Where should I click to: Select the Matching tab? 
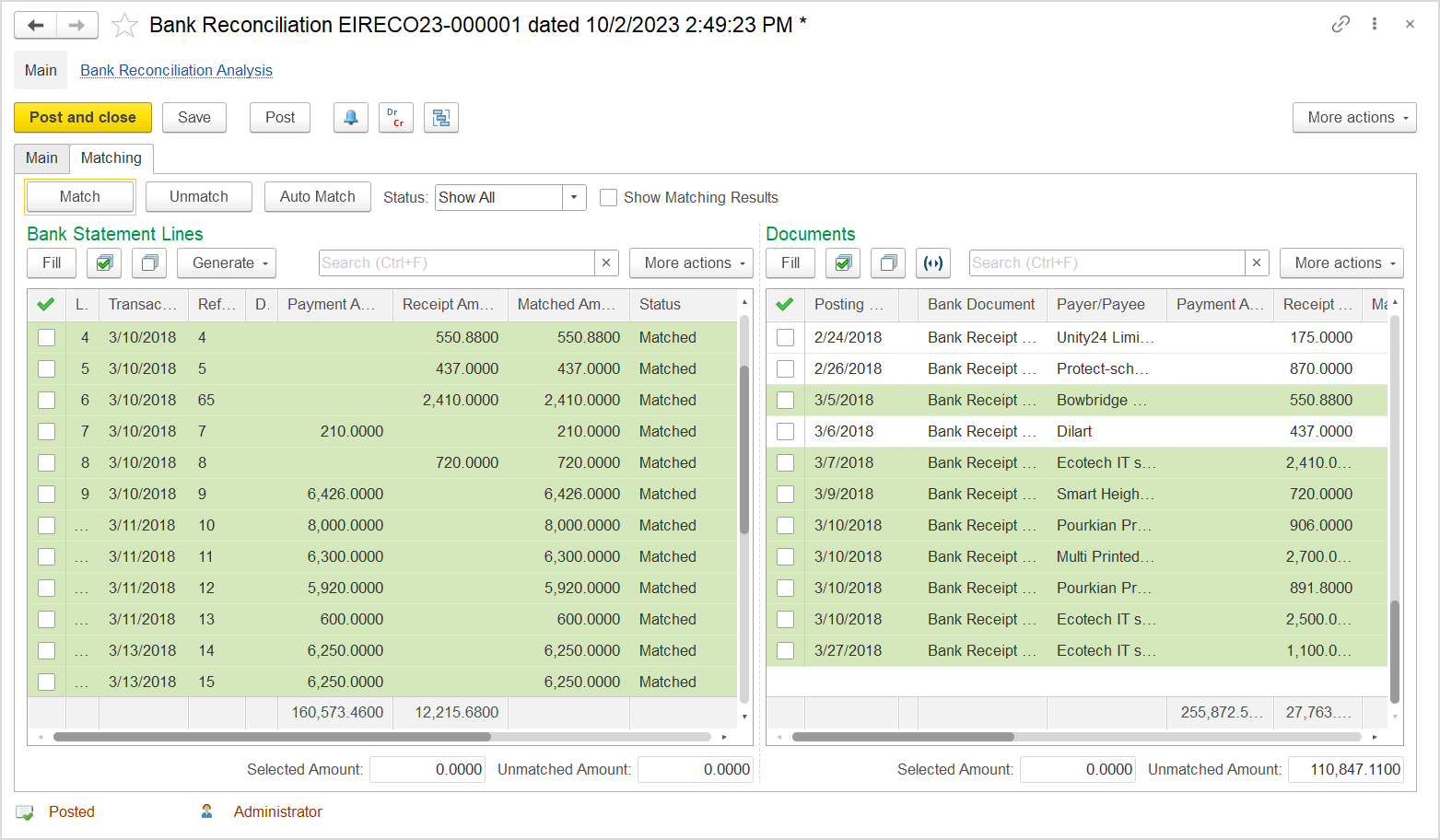[111, 158]
